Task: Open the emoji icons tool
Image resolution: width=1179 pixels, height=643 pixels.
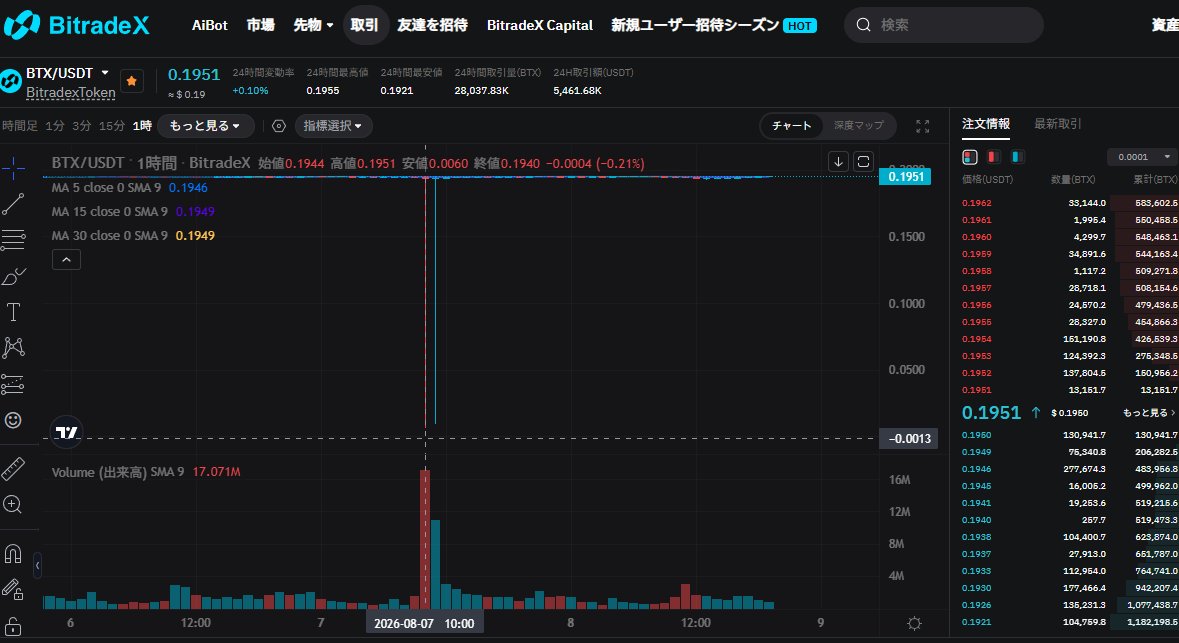Action: (x=13, y=420)
